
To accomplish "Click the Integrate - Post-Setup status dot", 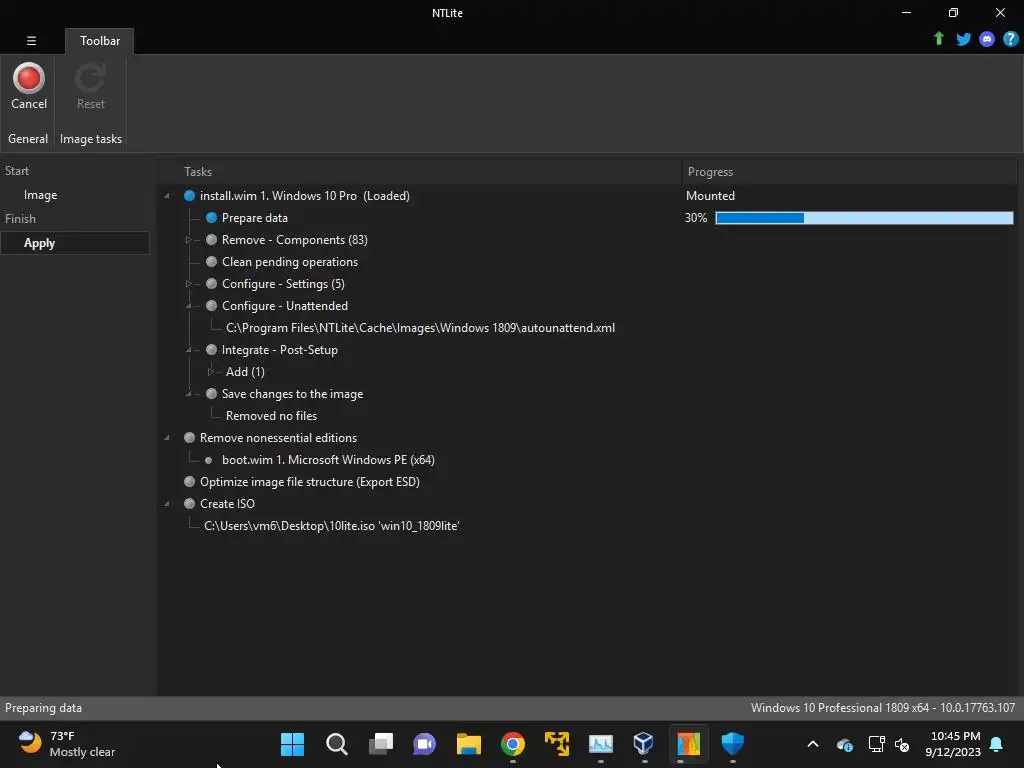I will tap(211, 349).
